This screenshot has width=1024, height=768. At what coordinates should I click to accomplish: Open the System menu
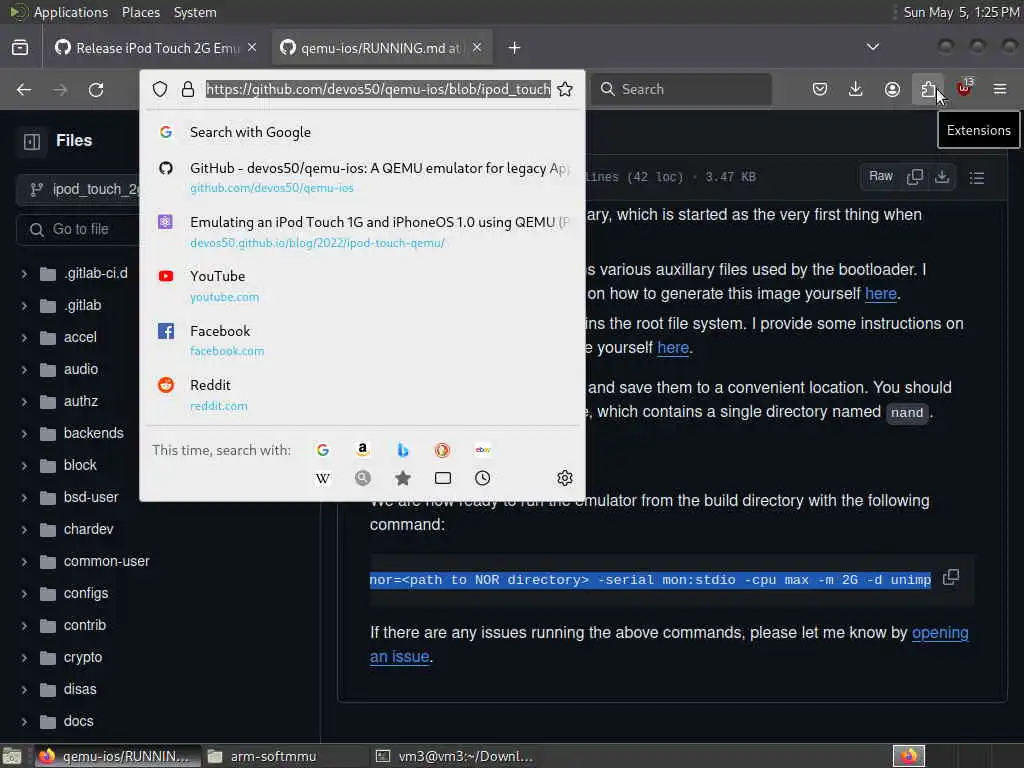(x=195, y=12)
